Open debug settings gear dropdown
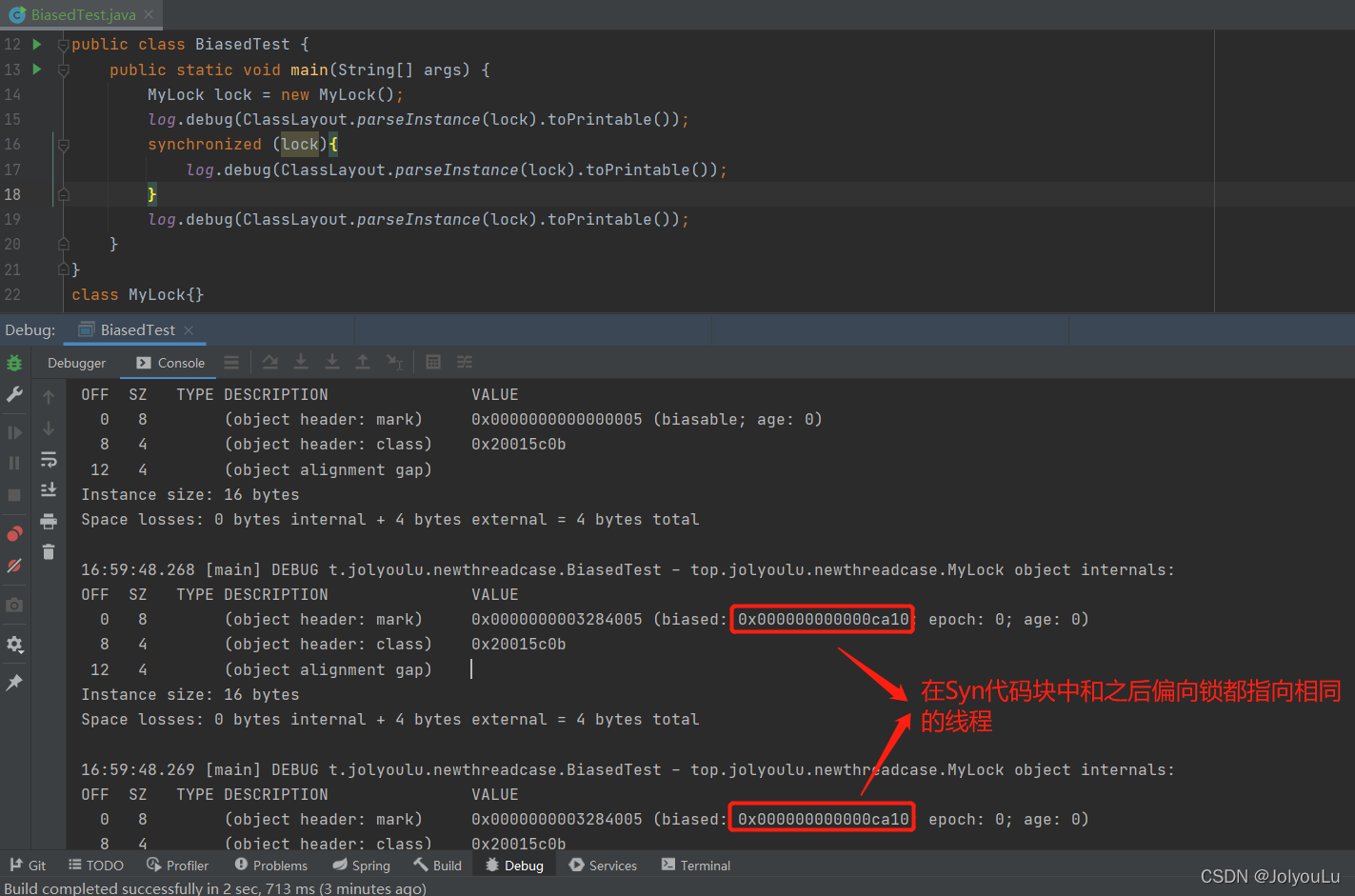 coord(14,645)
